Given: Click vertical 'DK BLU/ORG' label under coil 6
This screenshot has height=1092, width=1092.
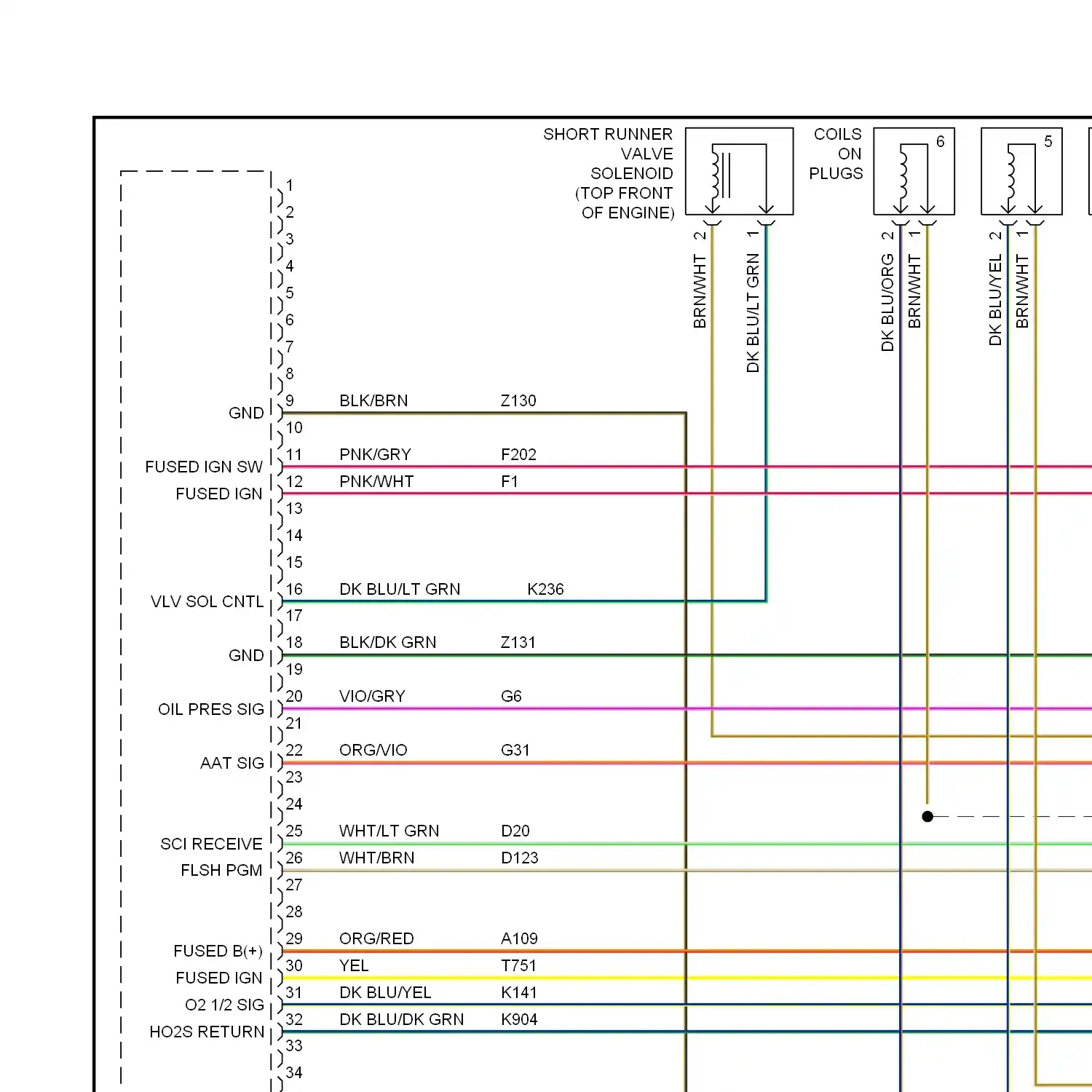Looking at the screenshot, I should coord(887,303).
